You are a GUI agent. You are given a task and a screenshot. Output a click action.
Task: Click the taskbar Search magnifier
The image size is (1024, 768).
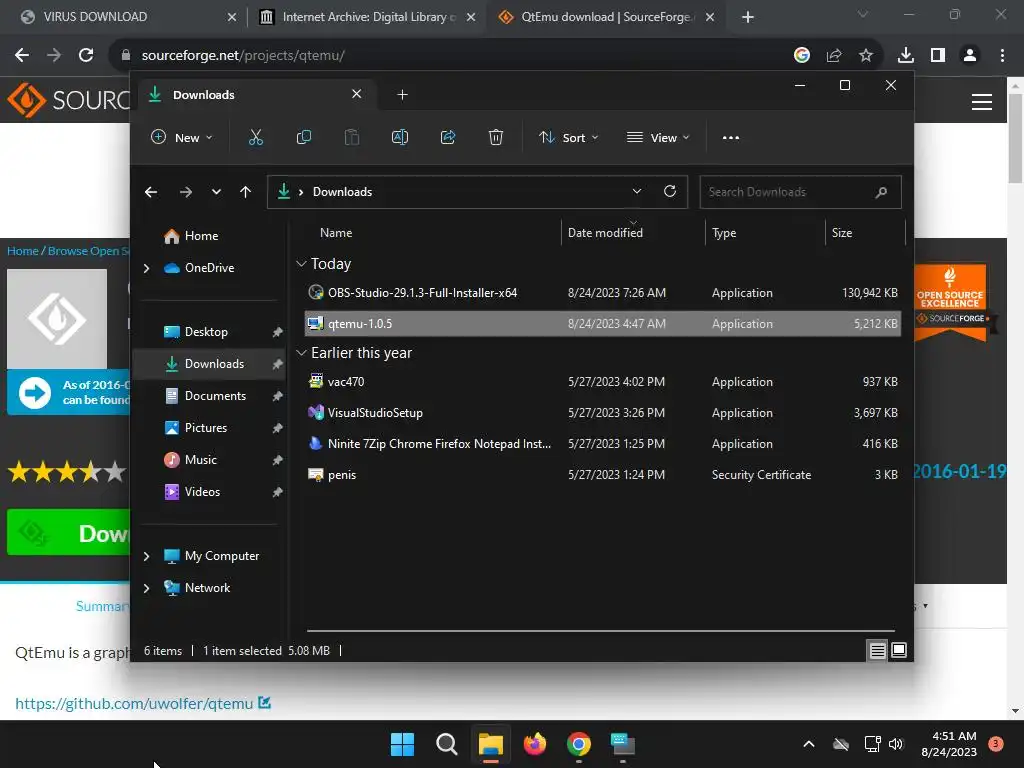[x=447, y=744]
